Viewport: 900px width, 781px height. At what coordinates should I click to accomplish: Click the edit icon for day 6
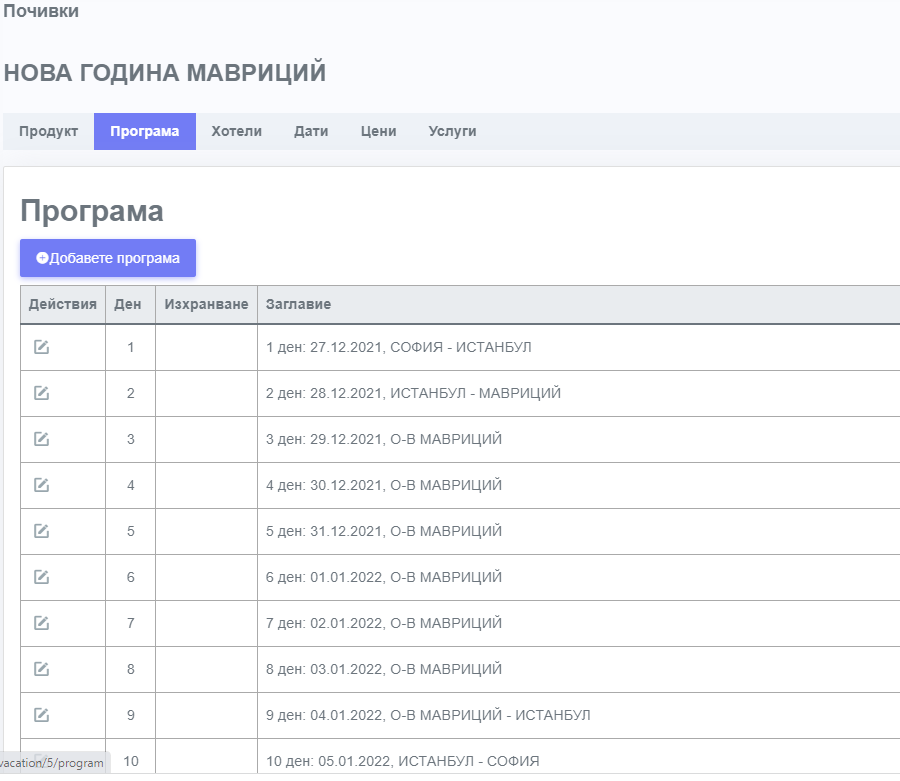pyautogui.click(x=41, y=577)
